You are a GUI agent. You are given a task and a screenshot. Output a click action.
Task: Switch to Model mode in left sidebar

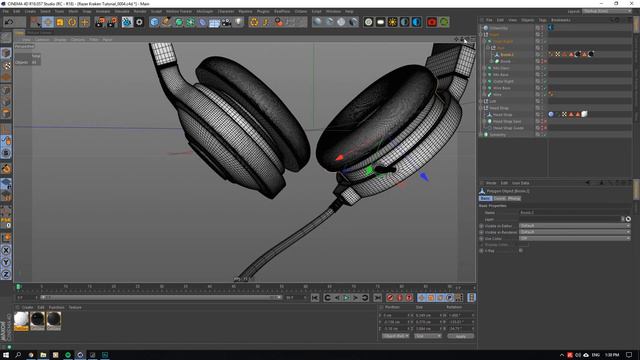click(x=6, y=53)
